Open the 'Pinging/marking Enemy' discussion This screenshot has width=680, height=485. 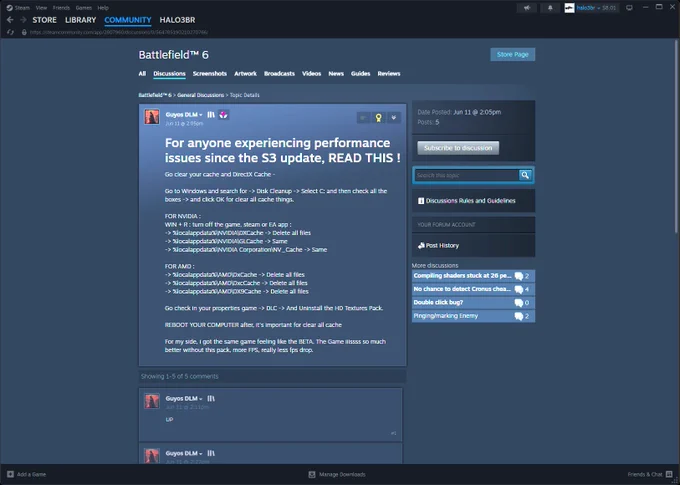point(473,316)
